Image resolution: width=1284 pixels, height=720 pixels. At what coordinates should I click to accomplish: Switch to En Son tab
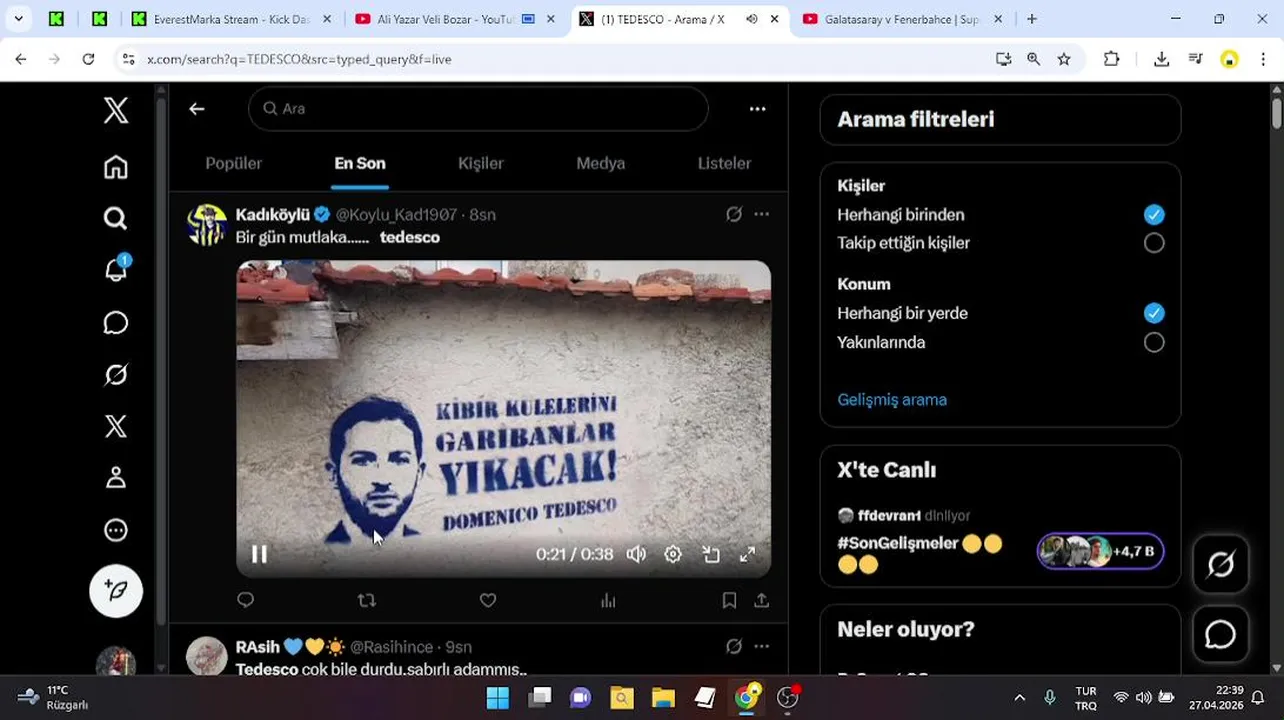tap(360, 163)
